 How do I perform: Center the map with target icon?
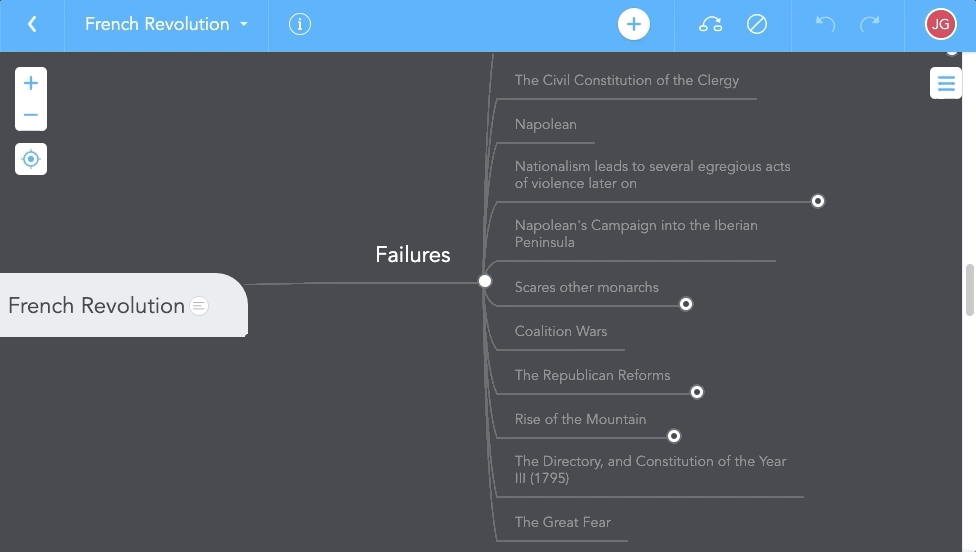[31, 159]
